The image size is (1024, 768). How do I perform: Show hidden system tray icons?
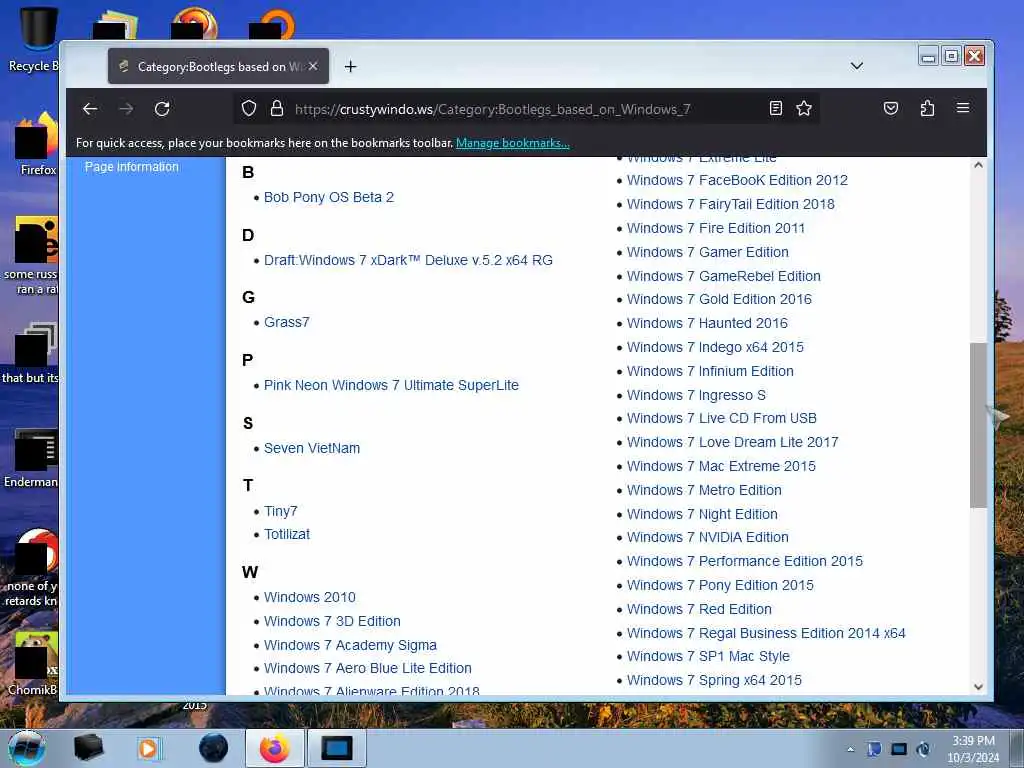850,749
